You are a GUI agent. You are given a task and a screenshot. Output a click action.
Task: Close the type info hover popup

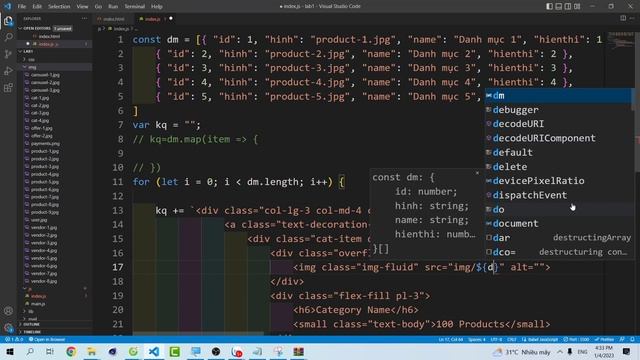(477, 173)
